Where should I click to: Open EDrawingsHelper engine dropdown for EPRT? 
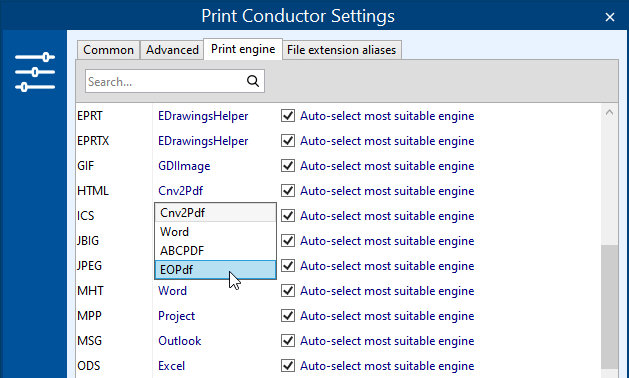point(203,116)
